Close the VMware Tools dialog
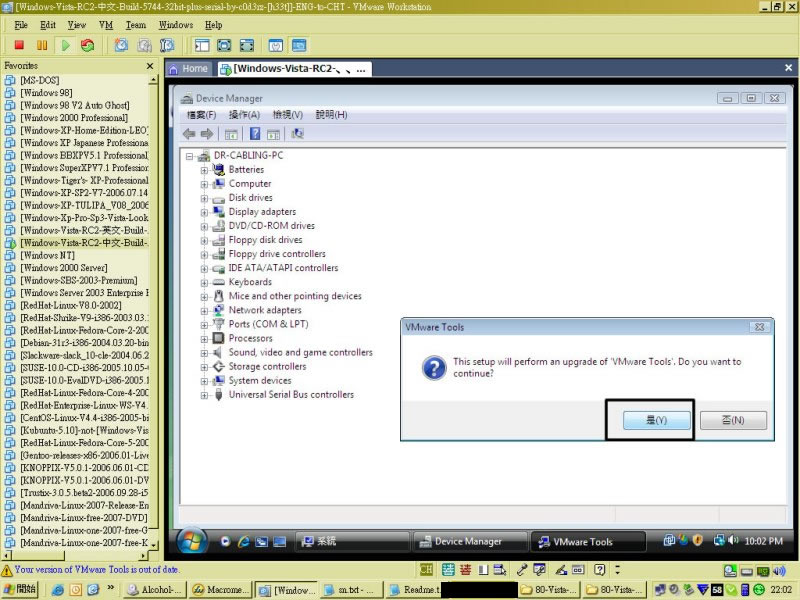The image size is (800, 600). pos(759,327)
